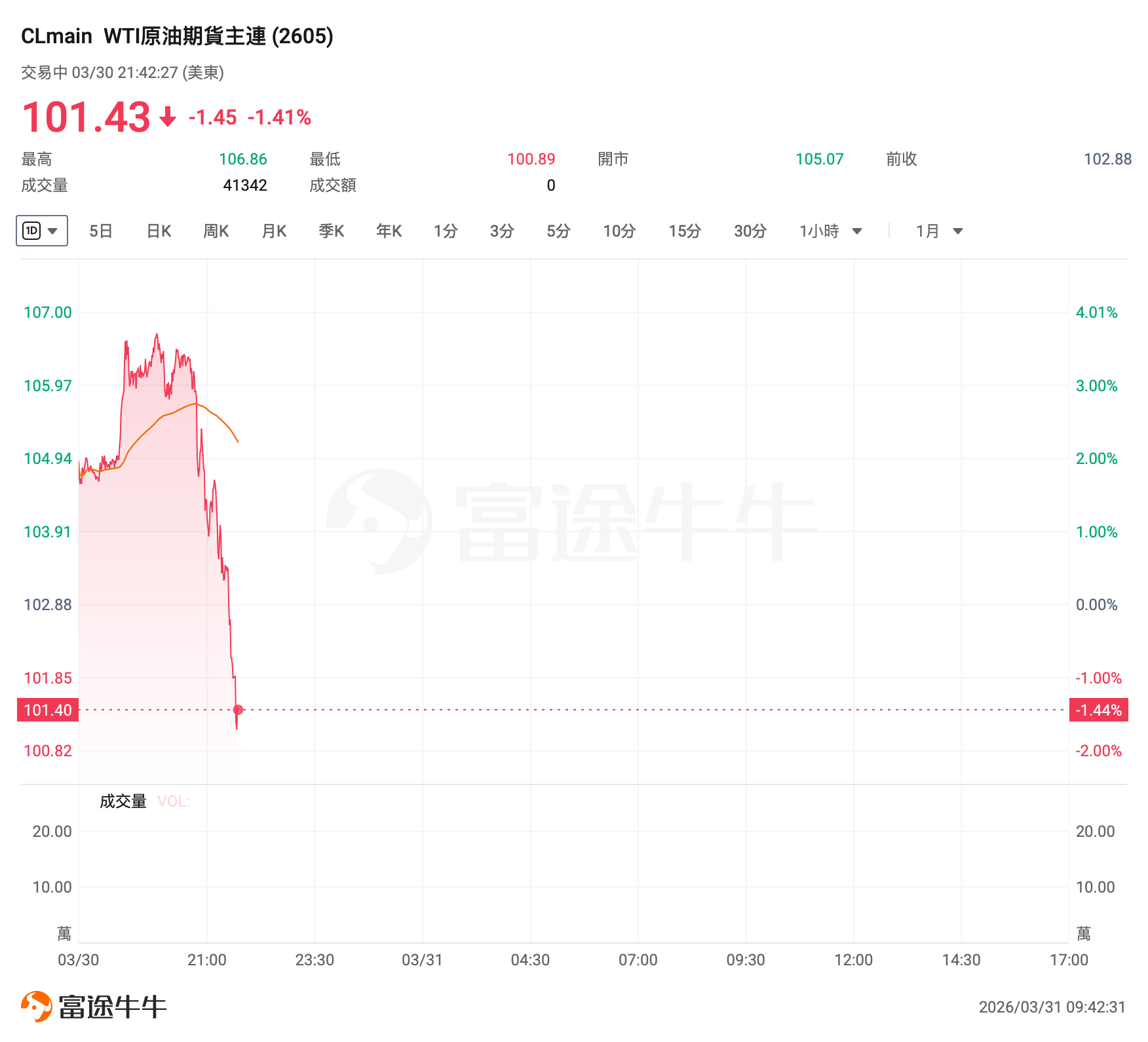The width and height of the screenshot is (1148, 1042).
Task: Expand the dropdown arrow next to 1D
Action: [53, 231]
